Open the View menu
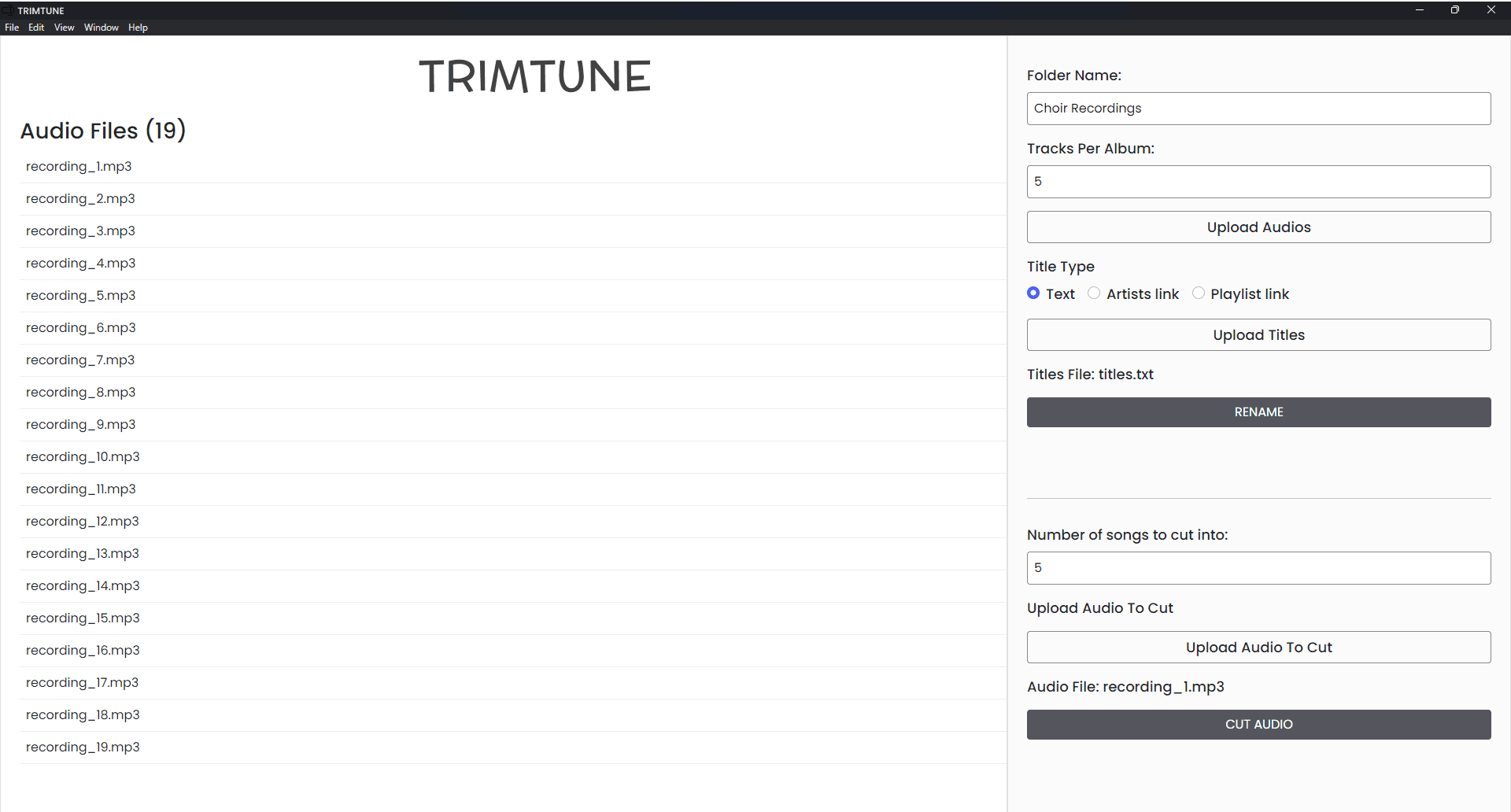This screenshot has height=812, width=1511. pos(64,28)
